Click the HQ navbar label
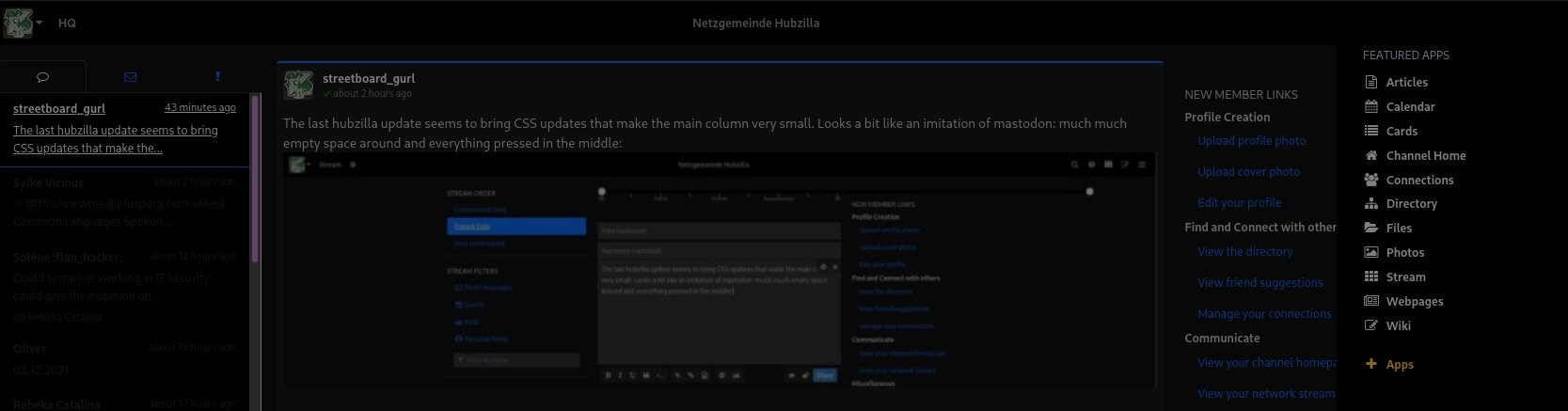 (67, 23)
